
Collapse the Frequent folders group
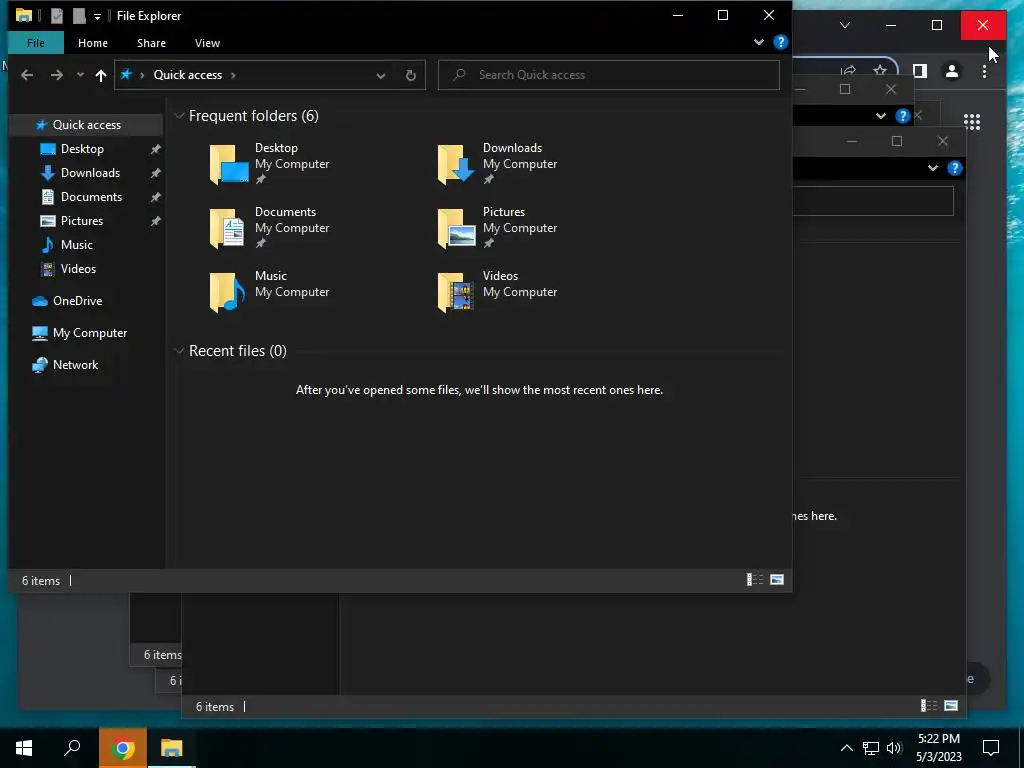[x=179, y=116]
